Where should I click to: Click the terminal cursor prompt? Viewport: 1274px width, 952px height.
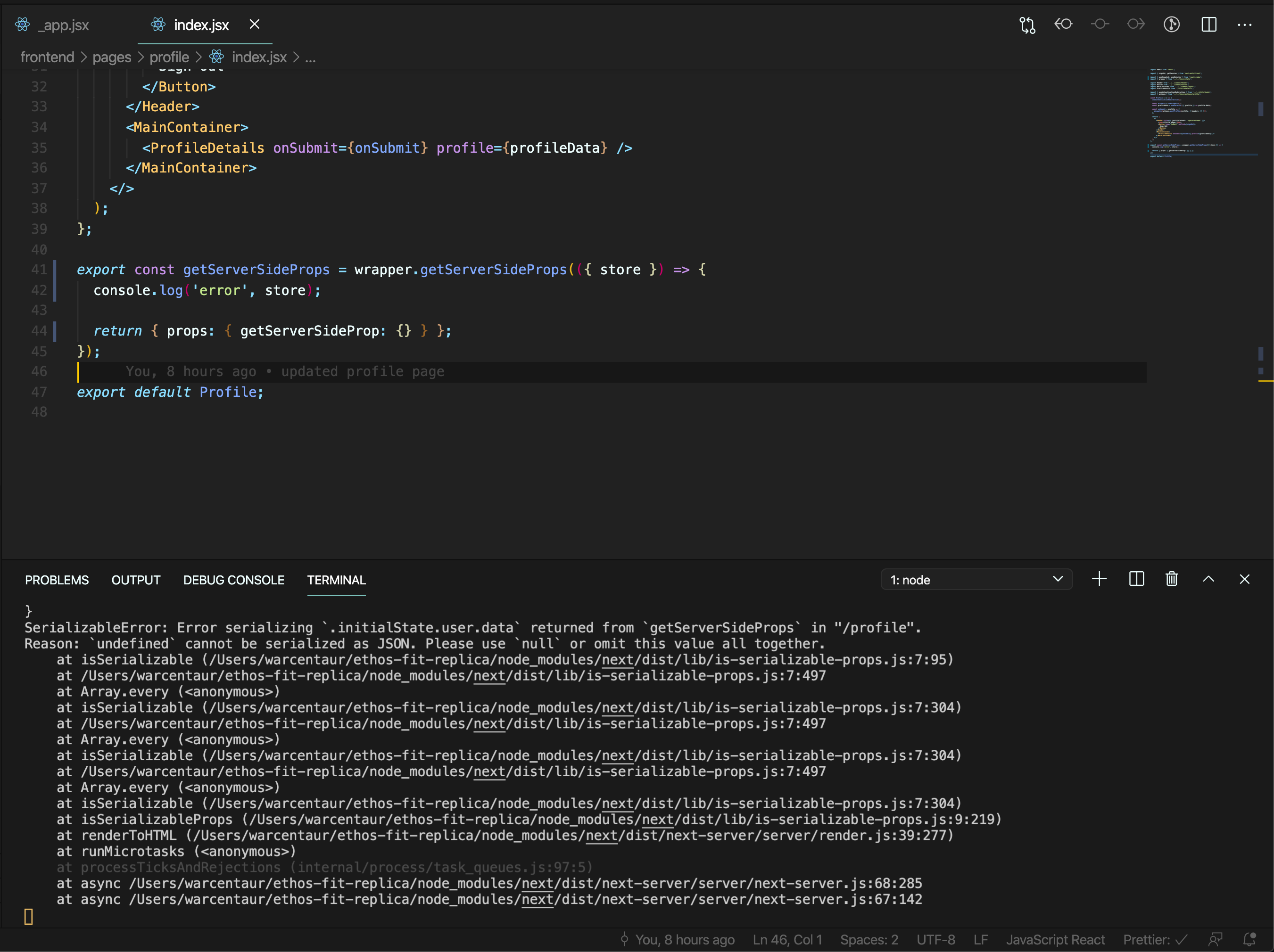pyautogui.click(x=29, y=916)
